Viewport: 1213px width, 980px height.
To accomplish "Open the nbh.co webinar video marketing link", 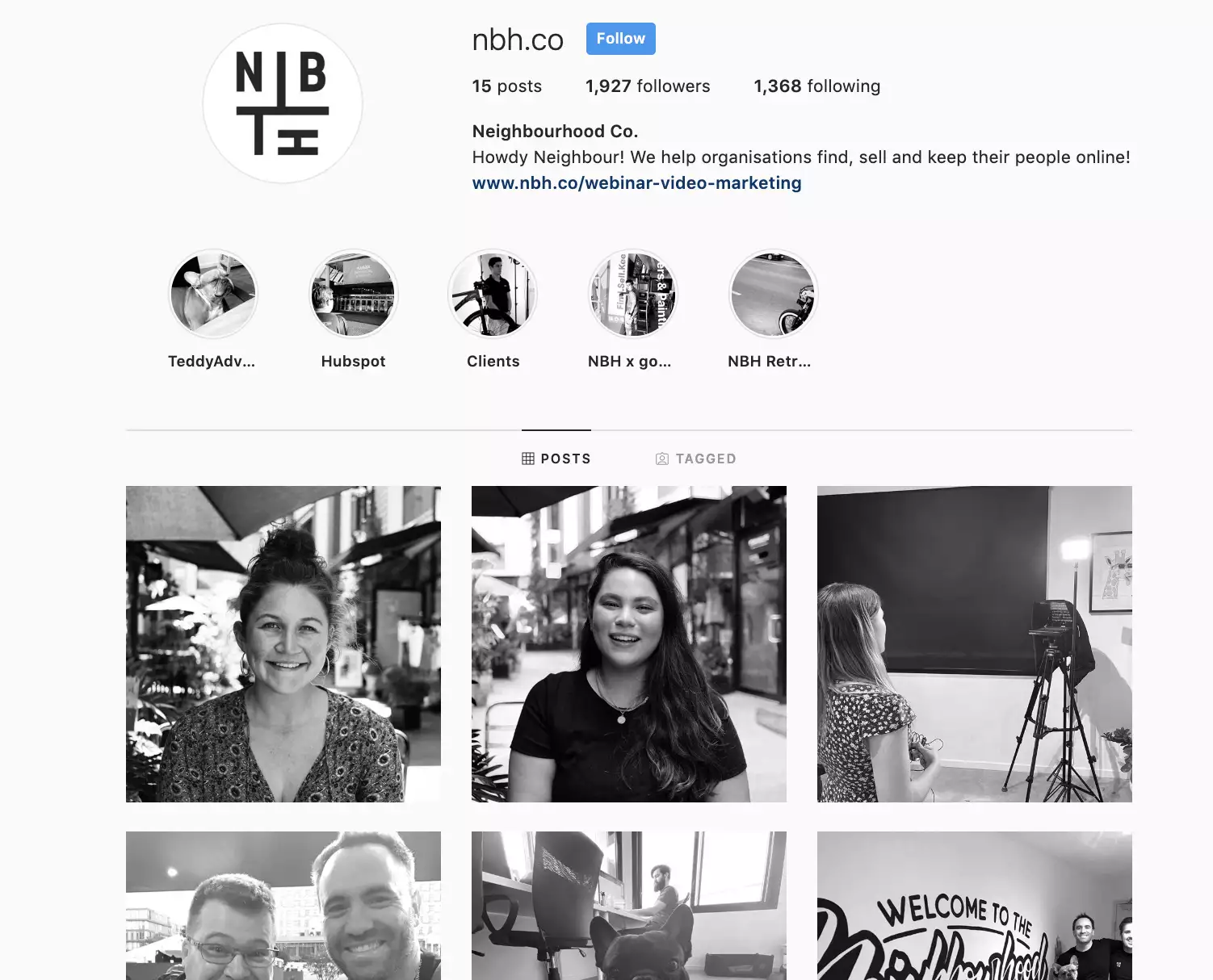I will tap(636, 183).
